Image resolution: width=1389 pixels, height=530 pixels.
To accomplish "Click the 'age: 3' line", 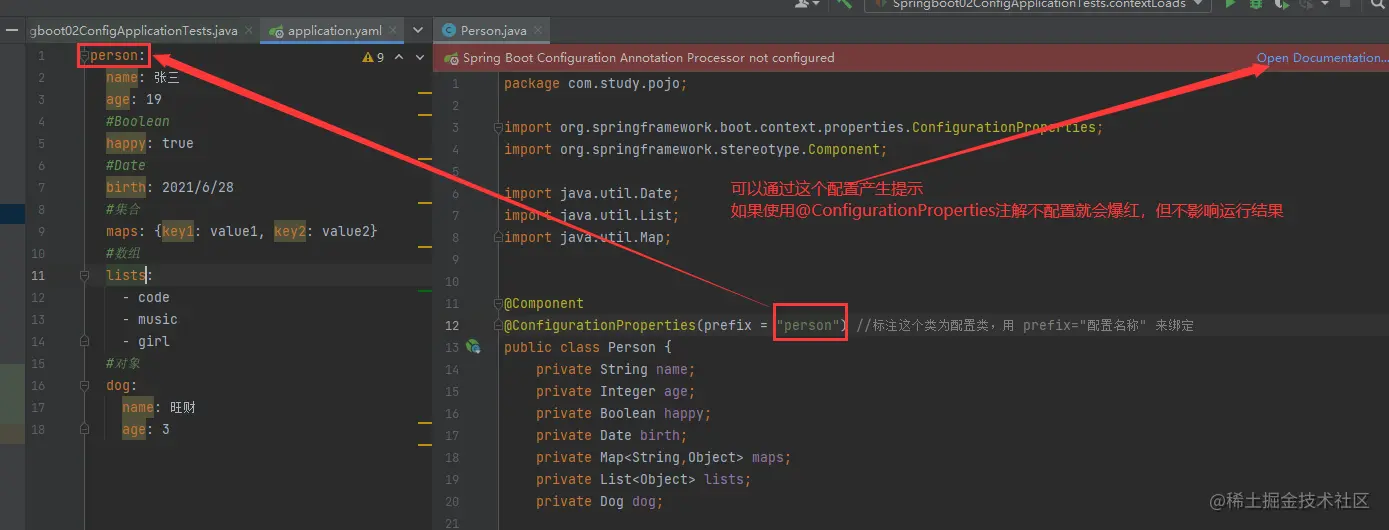I will click(x=146, y=430).
